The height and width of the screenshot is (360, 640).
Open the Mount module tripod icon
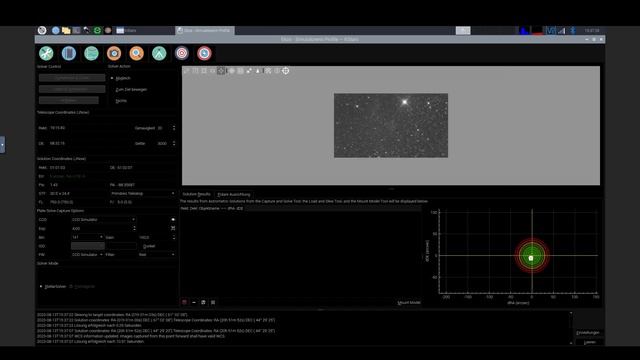point(159,53)
